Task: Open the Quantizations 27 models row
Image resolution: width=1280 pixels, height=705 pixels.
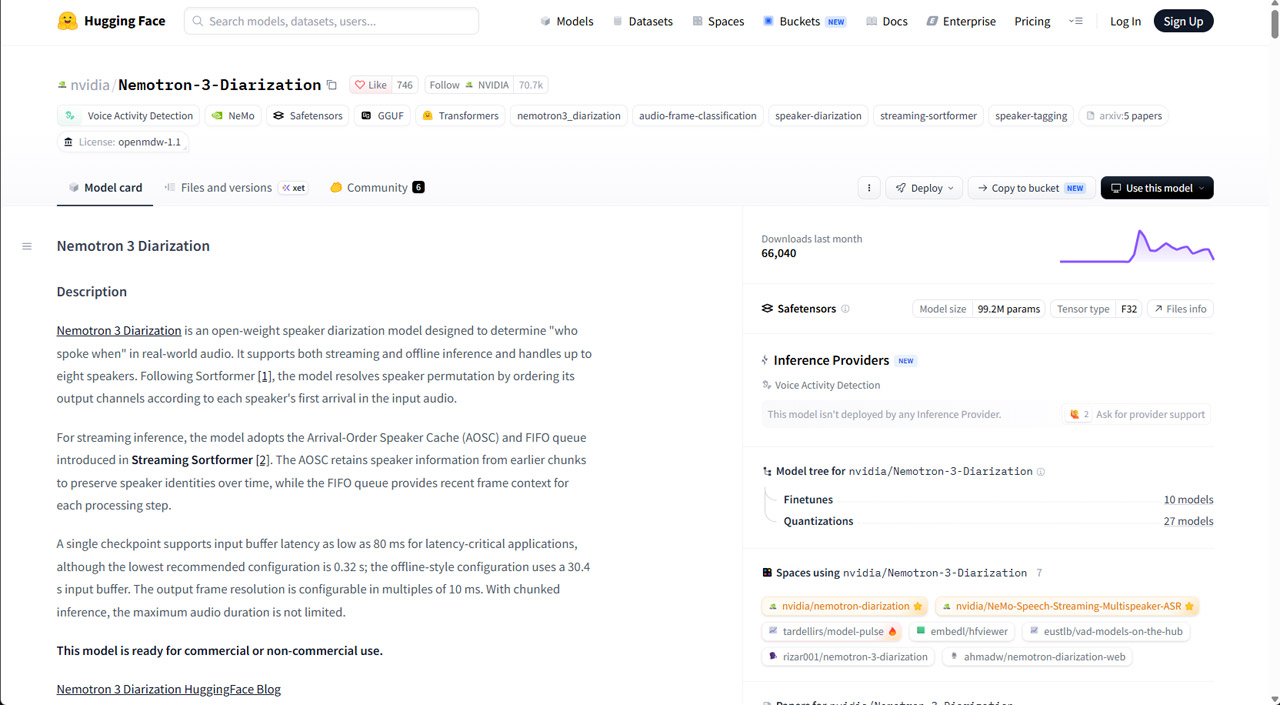Action: point(989,521)
